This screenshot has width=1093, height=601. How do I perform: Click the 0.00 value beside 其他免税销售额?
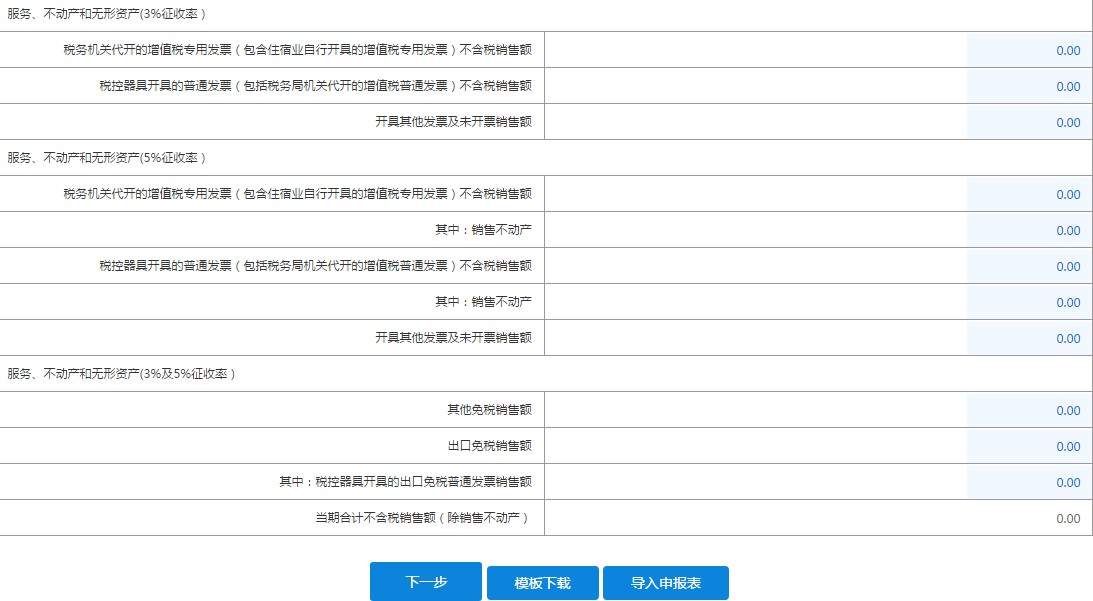[1065, 410]
